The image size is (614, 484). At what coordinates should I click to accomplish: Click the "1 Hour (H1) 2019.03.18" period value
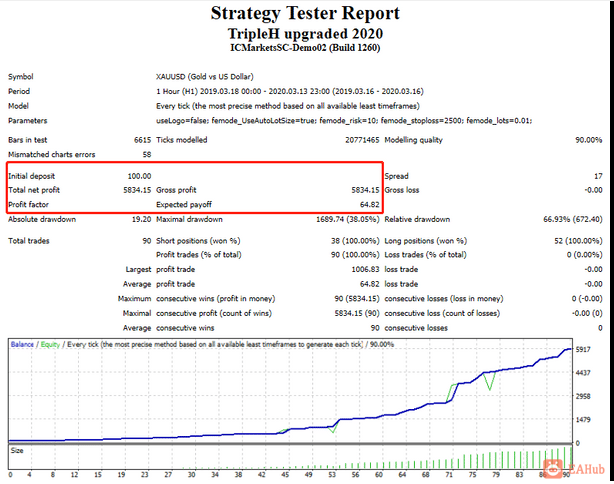290,91
